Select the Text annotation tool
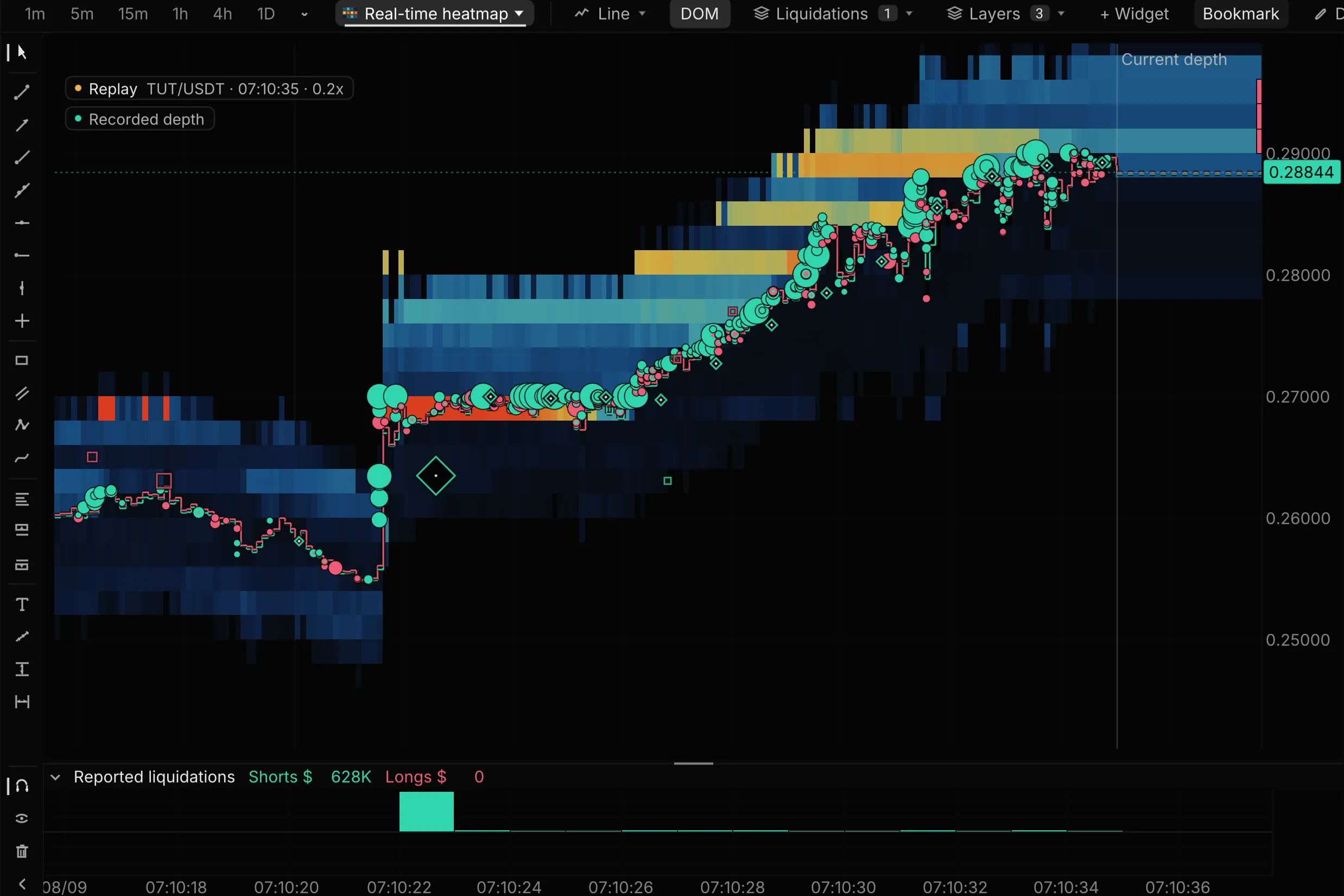The width and height of the screenshot is (1344, 896). tap(22, 605)
